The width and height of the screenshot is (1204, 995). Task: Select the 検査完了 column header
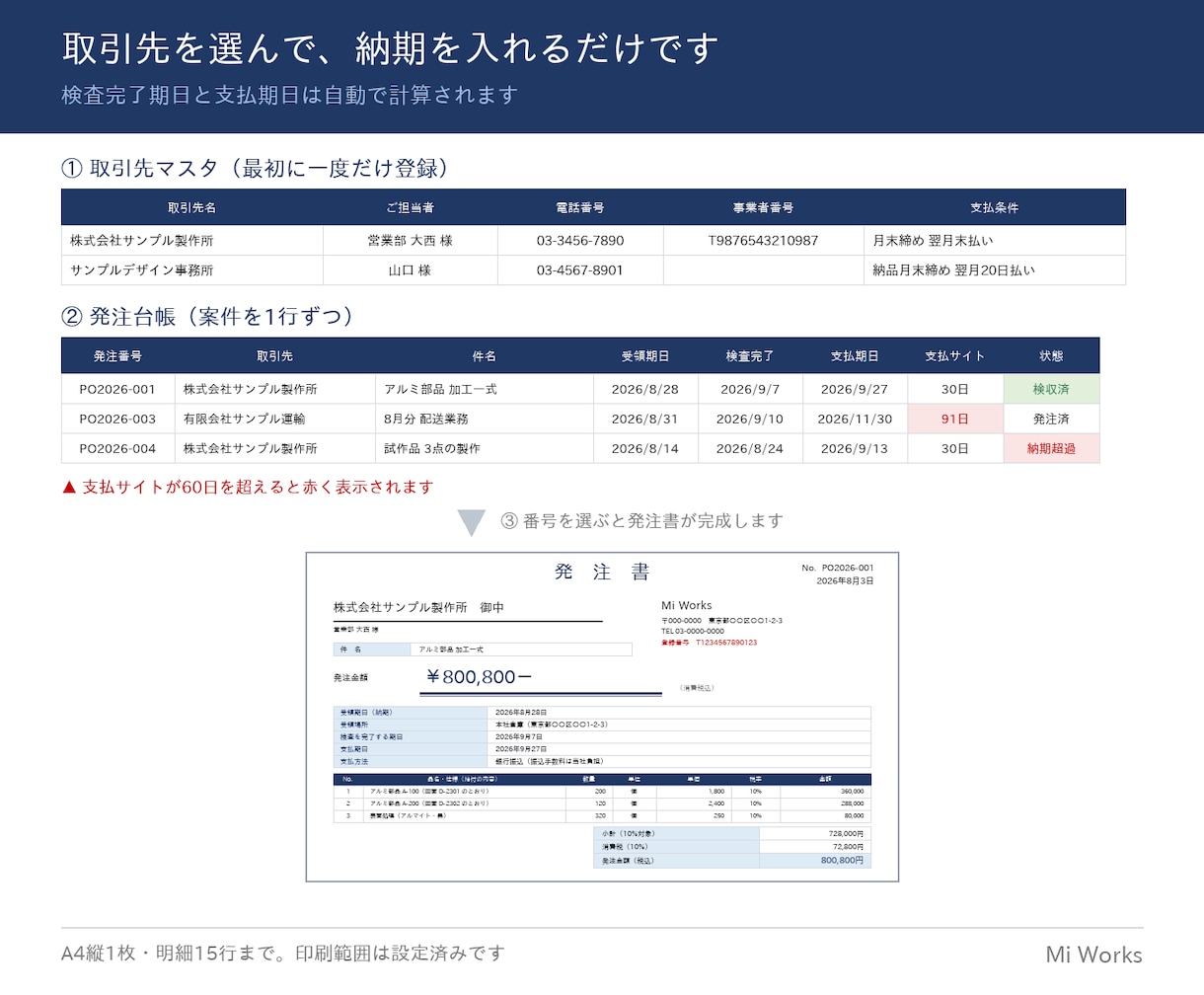click(750, 355)
